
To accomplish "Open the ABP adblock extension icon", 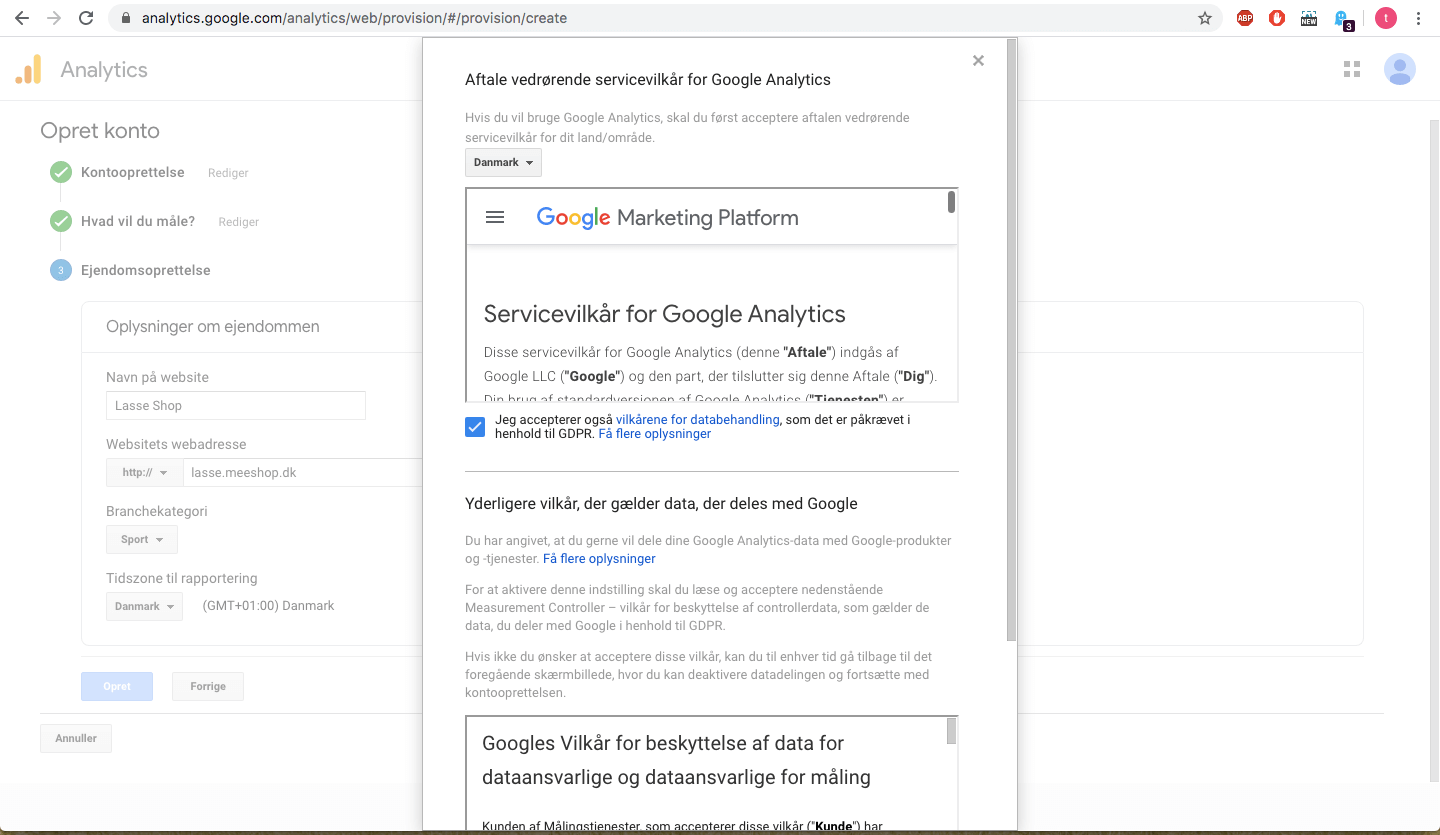I will [1245, 18].
